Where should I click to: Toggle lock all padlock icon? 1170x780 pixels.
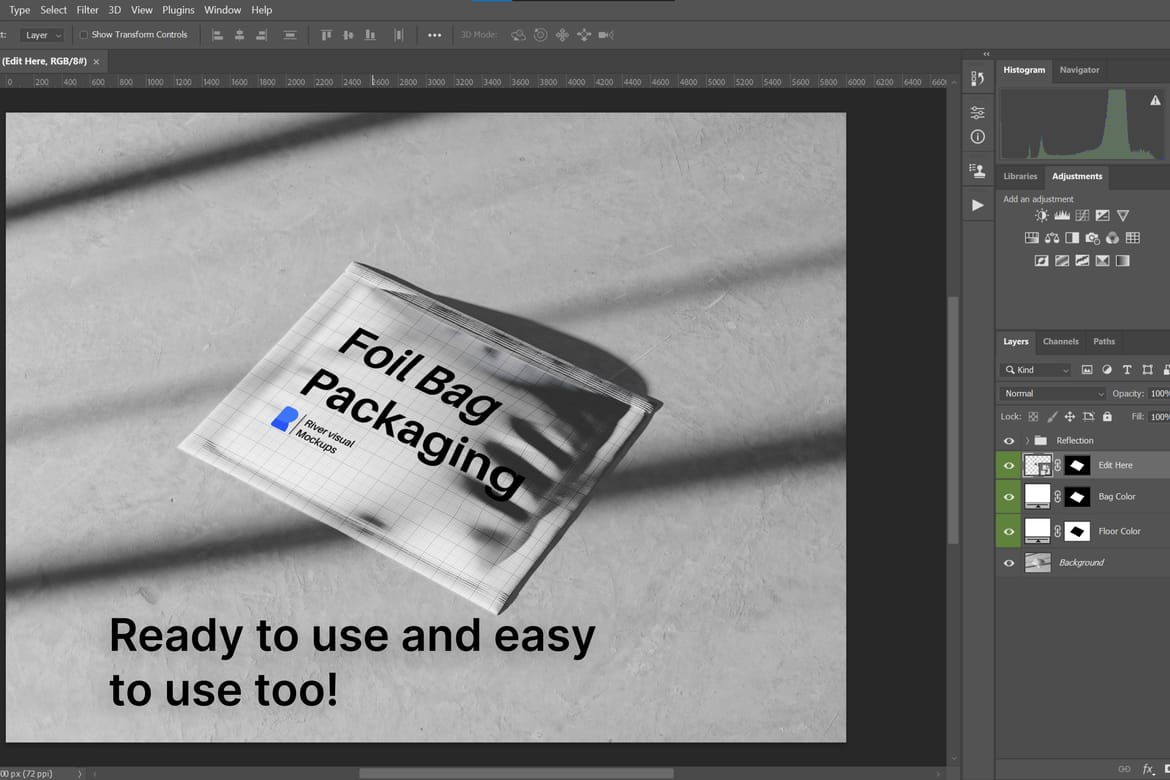[x=1107, y=416]
